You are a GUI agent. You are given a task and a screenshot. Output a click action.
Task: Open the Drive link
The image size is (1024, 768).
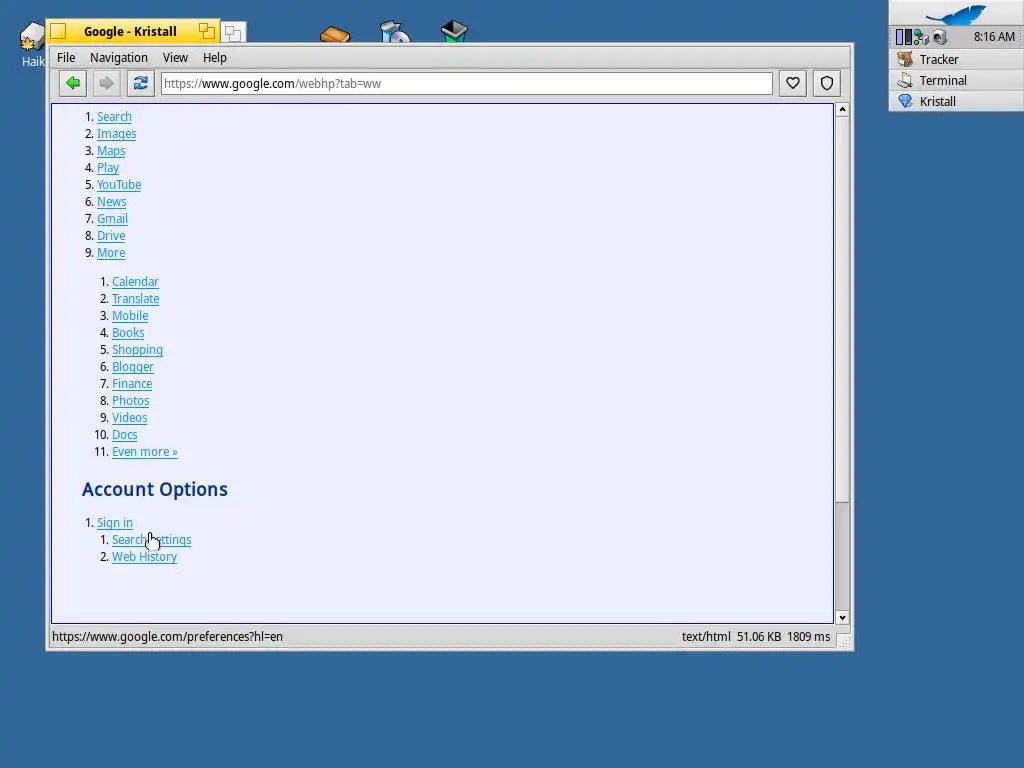(111, 236)
